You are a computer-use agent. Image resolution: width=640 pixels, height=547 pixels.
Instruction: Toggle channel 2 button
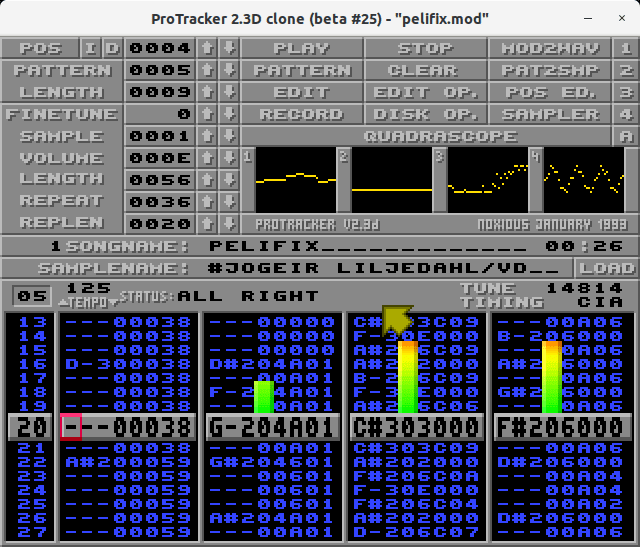pyautogui.click(x=626, y=70)
